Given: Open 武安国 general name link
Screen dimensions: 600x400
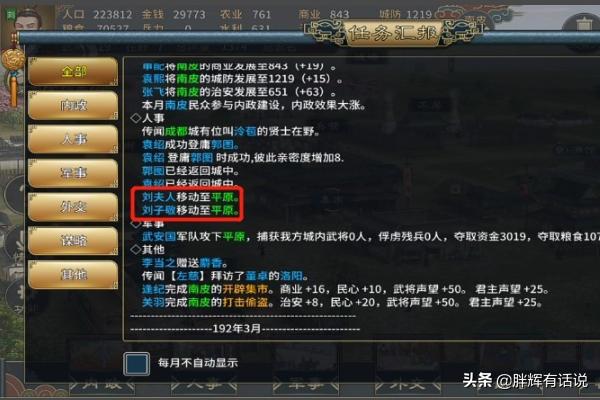Looking at the screenshot, I should tap(159, 237).
